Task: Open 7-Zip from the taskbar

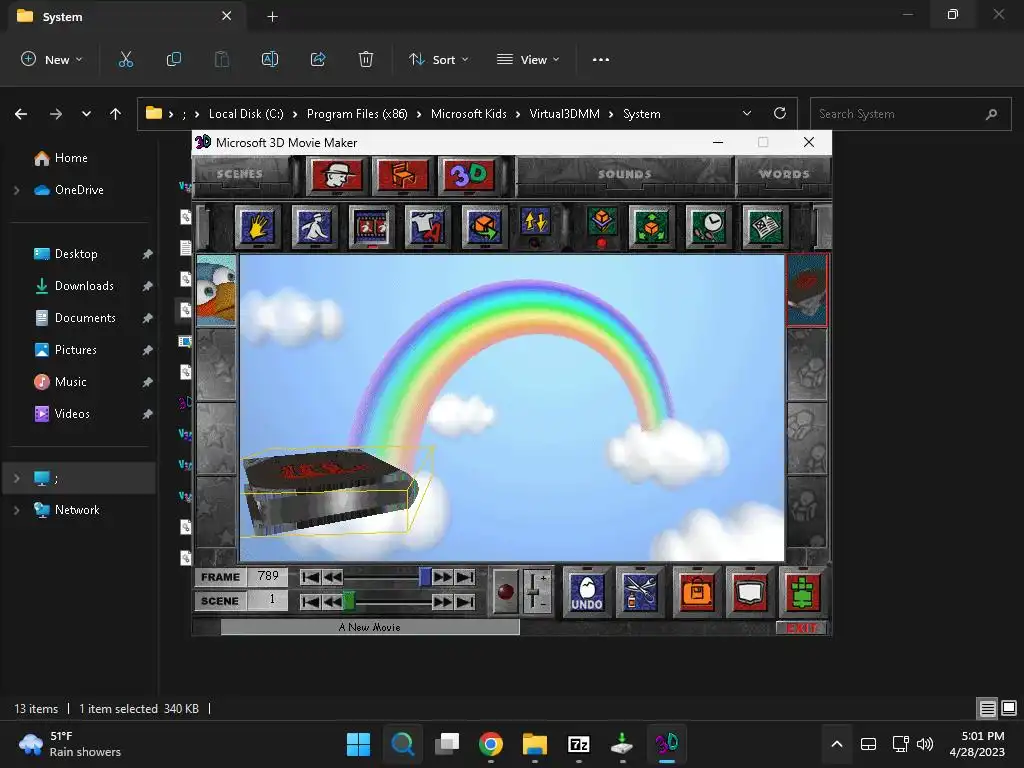Action: [579, 744]
